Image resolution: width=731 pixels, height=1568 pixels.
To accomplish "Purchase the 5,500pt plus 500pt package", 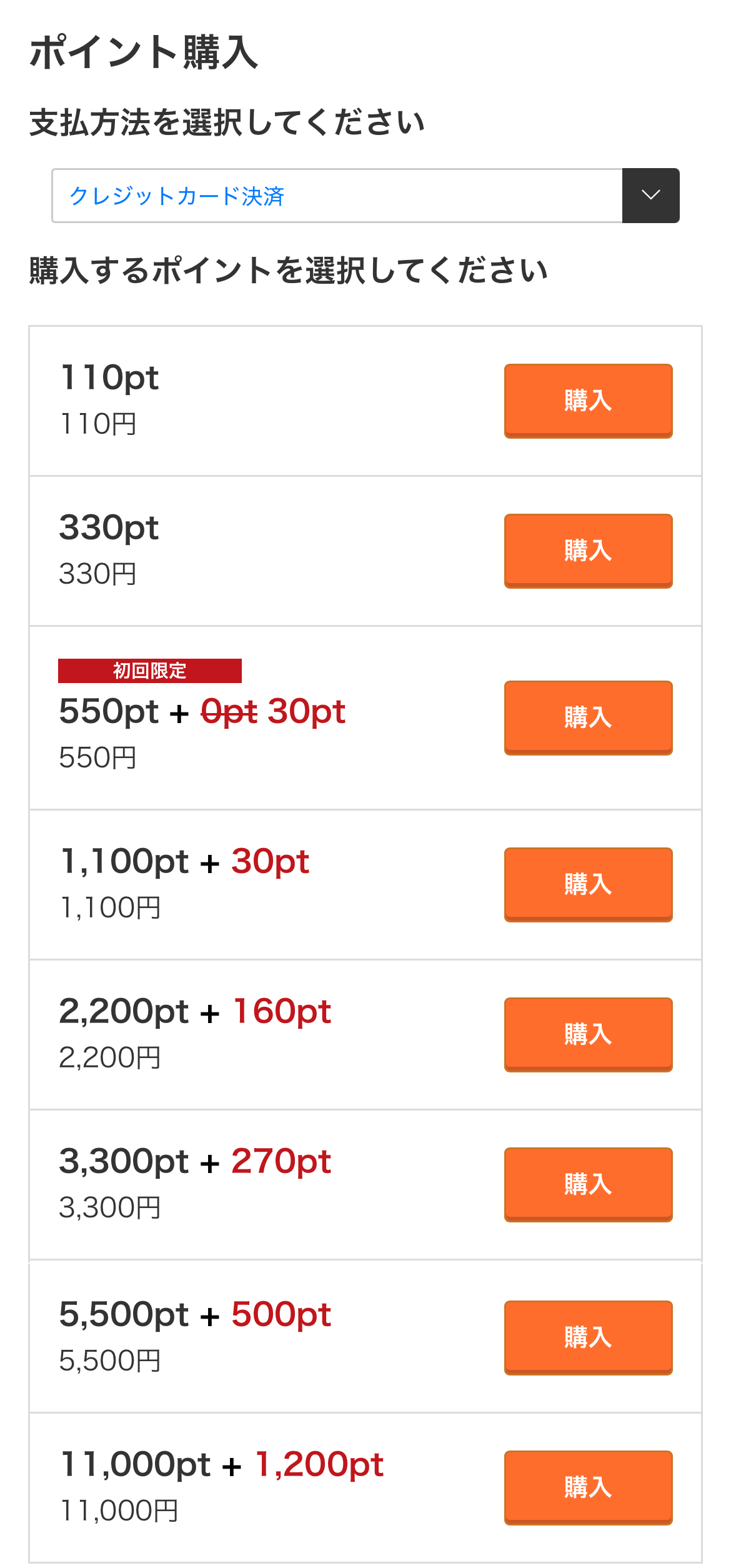I will pos(588,1337).
